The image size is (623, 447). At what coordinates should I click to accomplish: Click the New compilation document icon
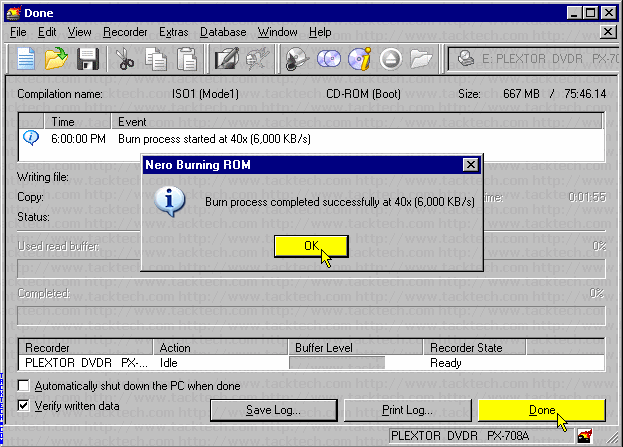[x=26, y=59]
